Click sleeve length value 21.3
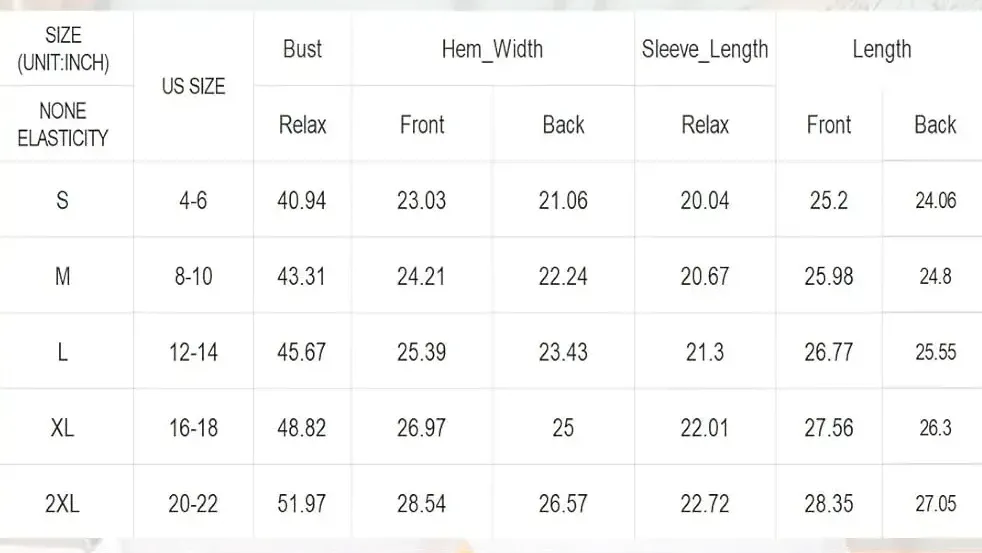The image size is (982, 553). point(705,352)
